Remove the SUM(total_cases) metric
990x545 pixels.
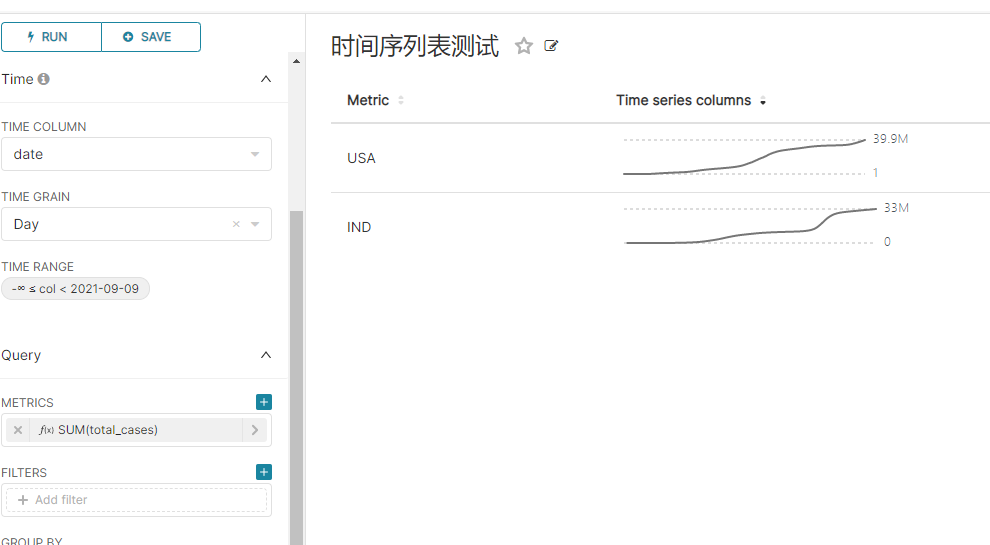18,430
